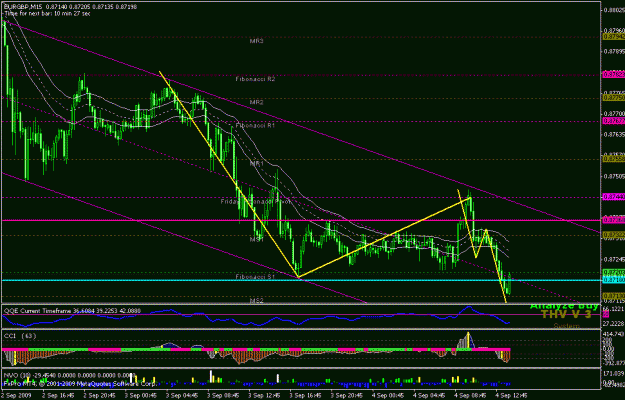Click the magenta Fibonacci R2 price tag

[613, 74]
